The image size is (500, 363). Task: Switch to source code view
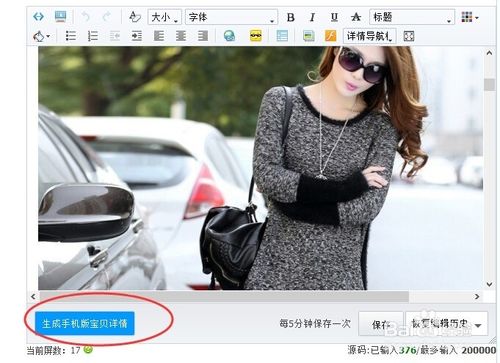point(39,17)
